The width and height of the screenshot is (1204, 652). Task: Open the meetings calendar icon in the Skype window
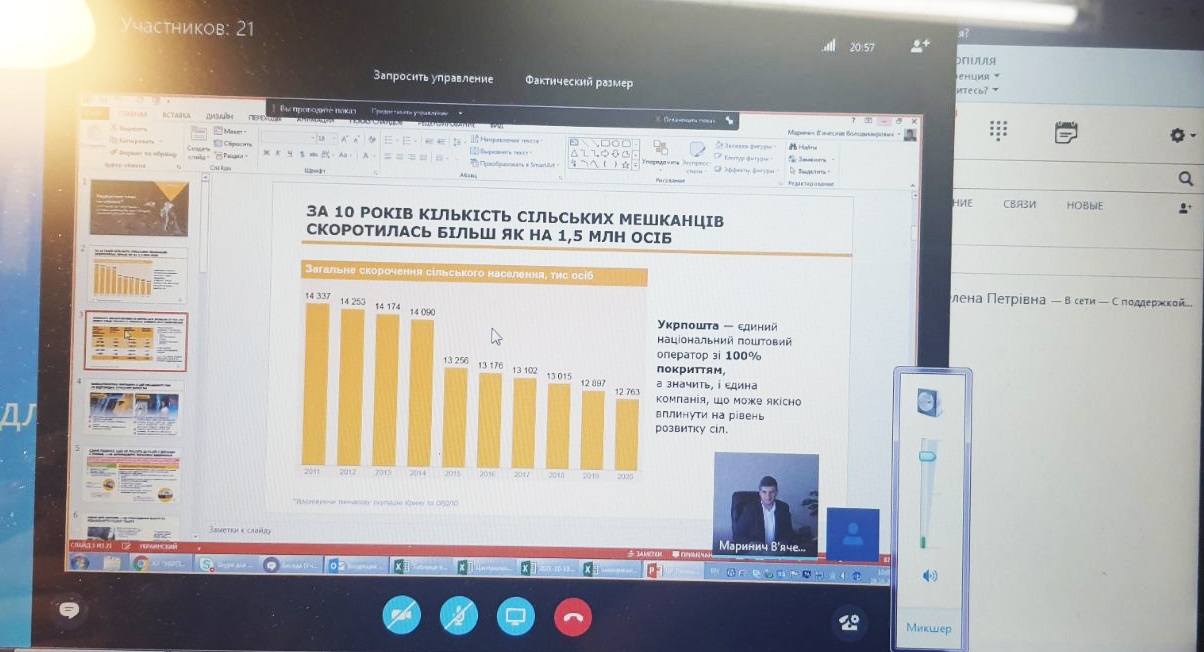point(1066,132)
